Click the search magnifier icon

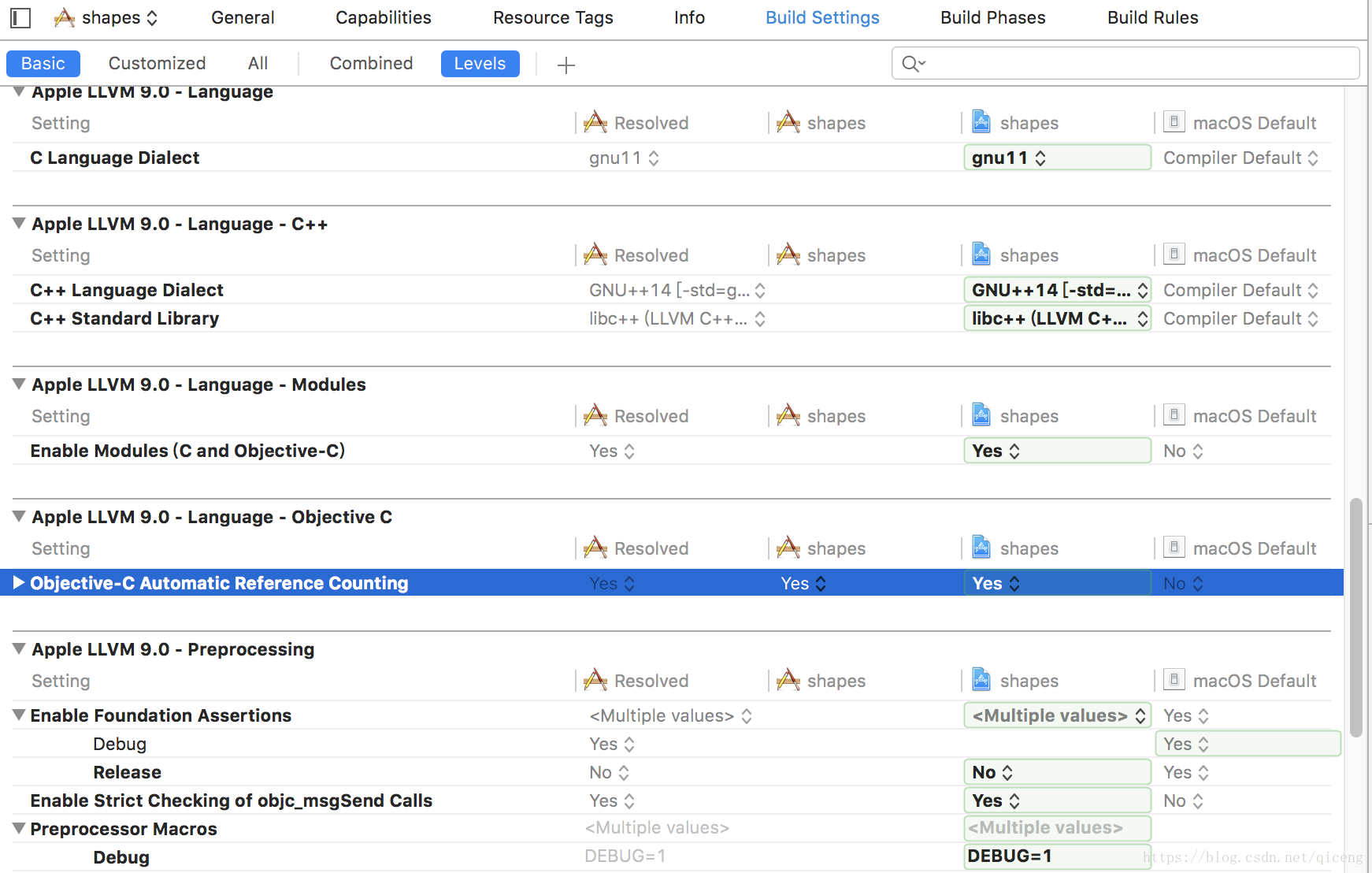(x=913, y=63)
